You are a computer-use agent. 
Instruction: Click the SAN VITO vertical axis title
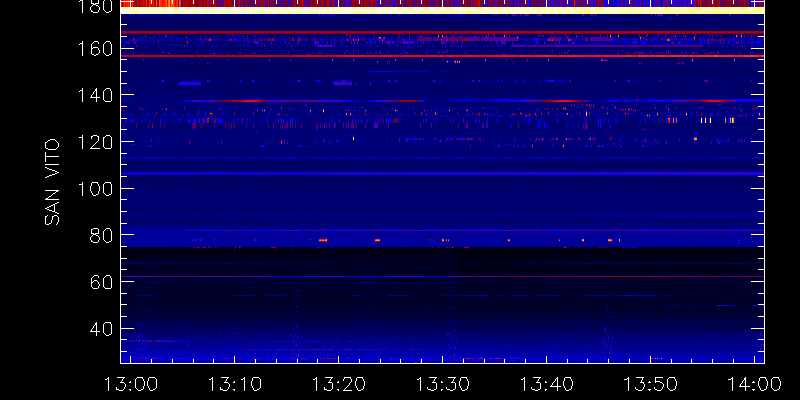pos(52,183)
